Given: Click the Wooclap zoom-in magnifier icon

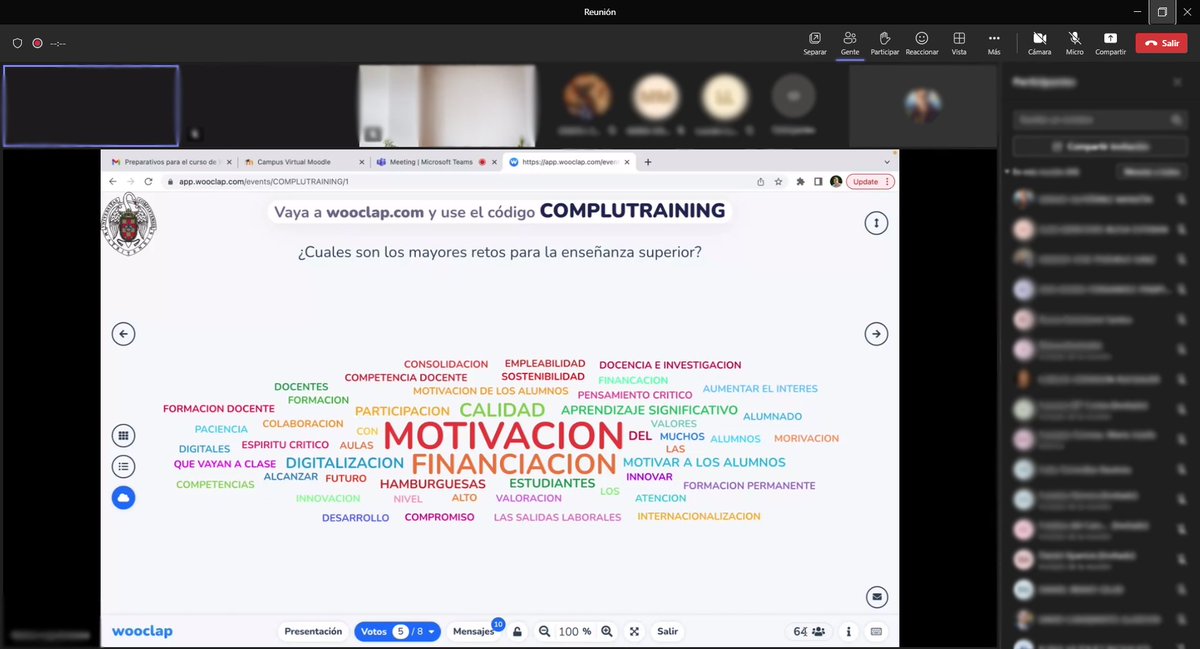Looking at the screenshot, I should tap(606, 631).
